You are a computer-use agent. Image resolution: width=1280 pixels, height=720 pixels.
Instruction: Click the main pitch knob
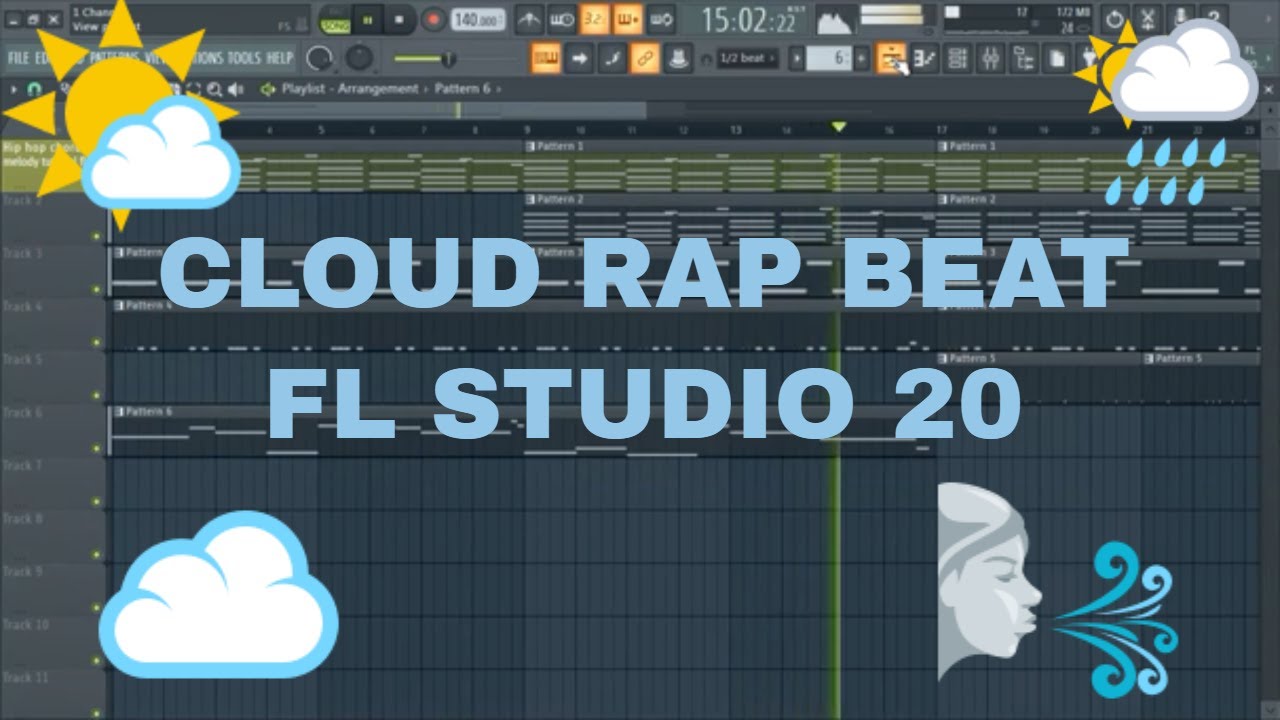358,59
